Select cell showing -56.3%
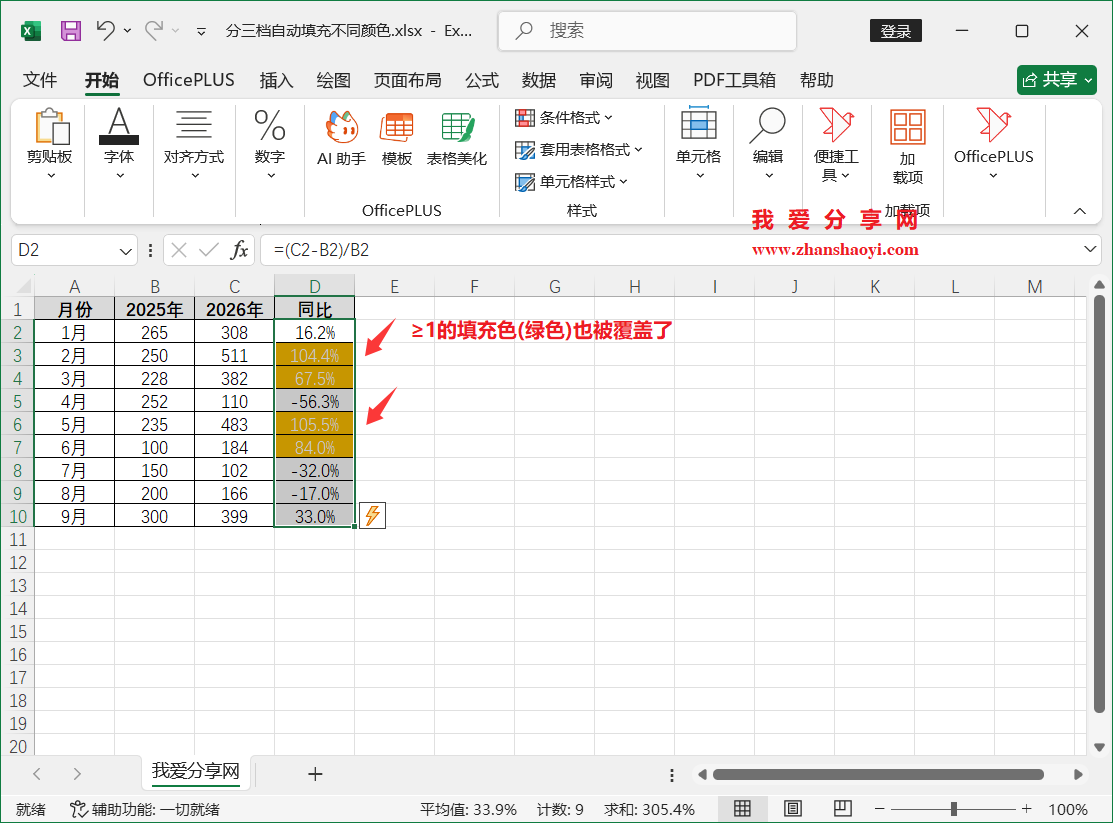Image resolution: width=1113 pixels, height=823 pixels. pyautogui.click(x=314, y=402)
